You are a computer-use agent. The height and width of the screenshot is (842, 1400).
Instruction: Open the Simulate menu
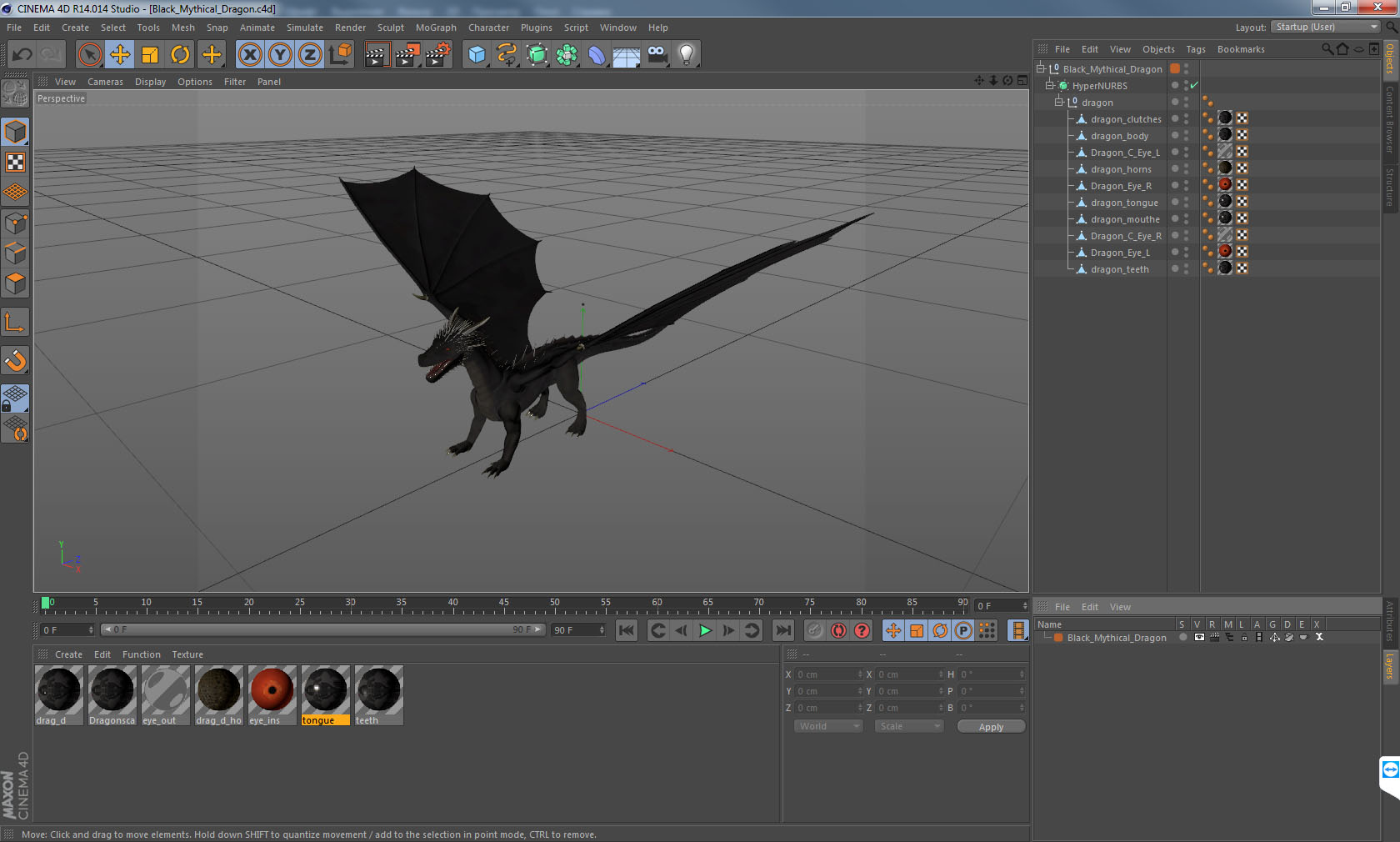click(305, 28)
